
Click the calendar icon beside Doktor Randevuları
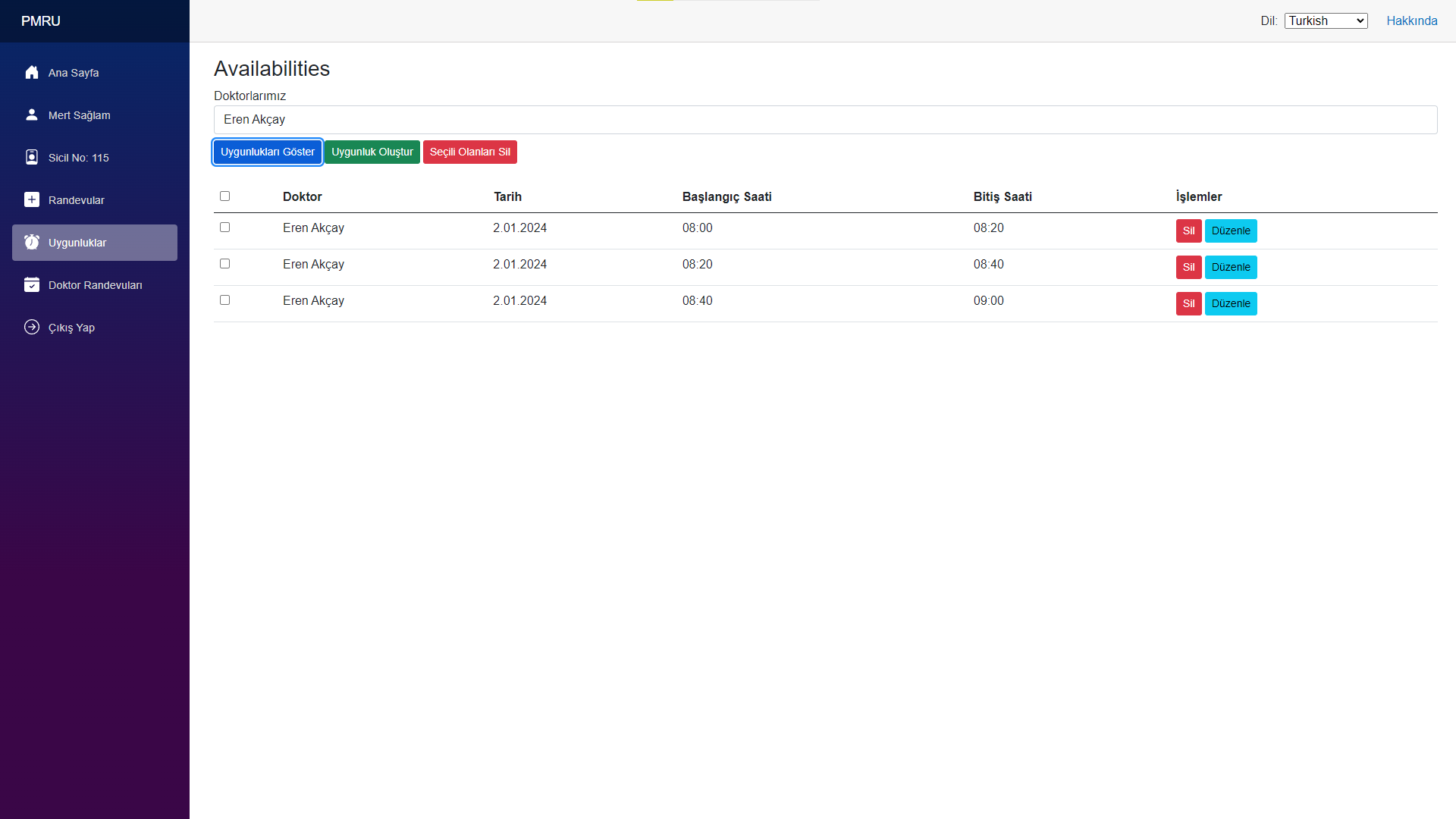pyautogui.click(x=32, y=285)
